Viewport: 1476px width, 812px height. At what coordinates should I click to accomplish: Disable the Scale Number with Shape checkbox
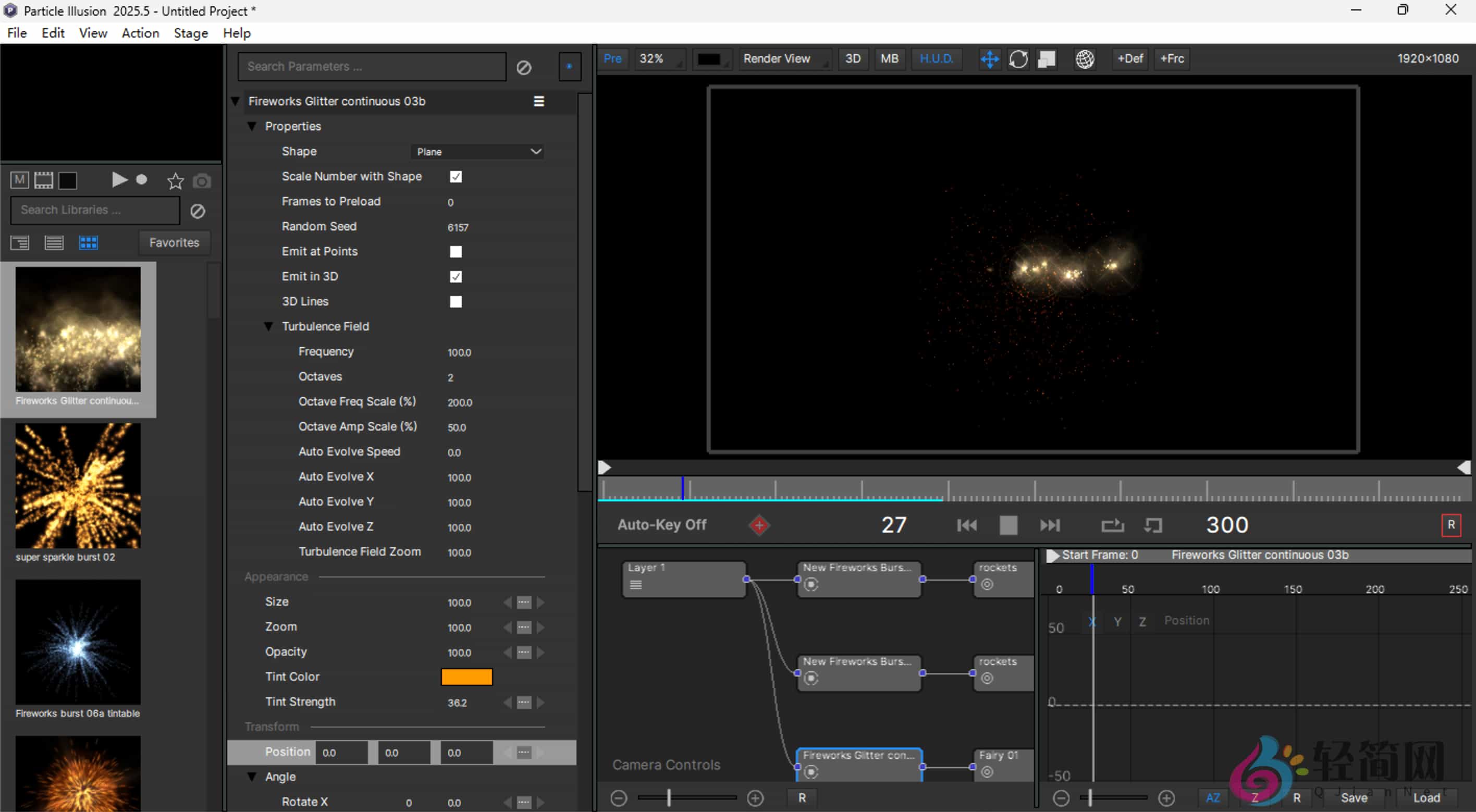tap(456, 177)
